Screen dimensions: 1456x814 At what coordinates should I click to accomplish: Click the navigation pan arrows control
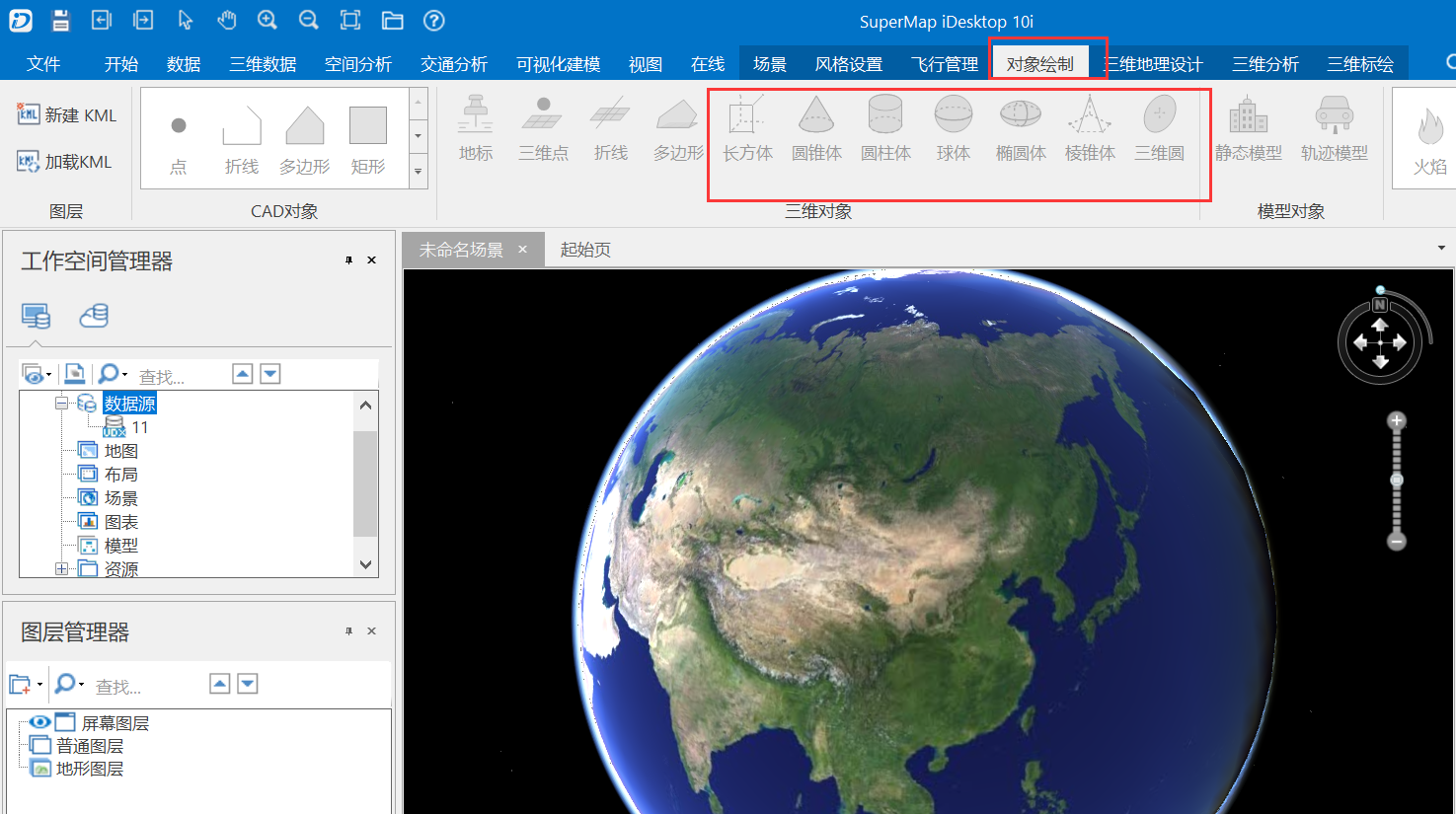click(1380, 342)
